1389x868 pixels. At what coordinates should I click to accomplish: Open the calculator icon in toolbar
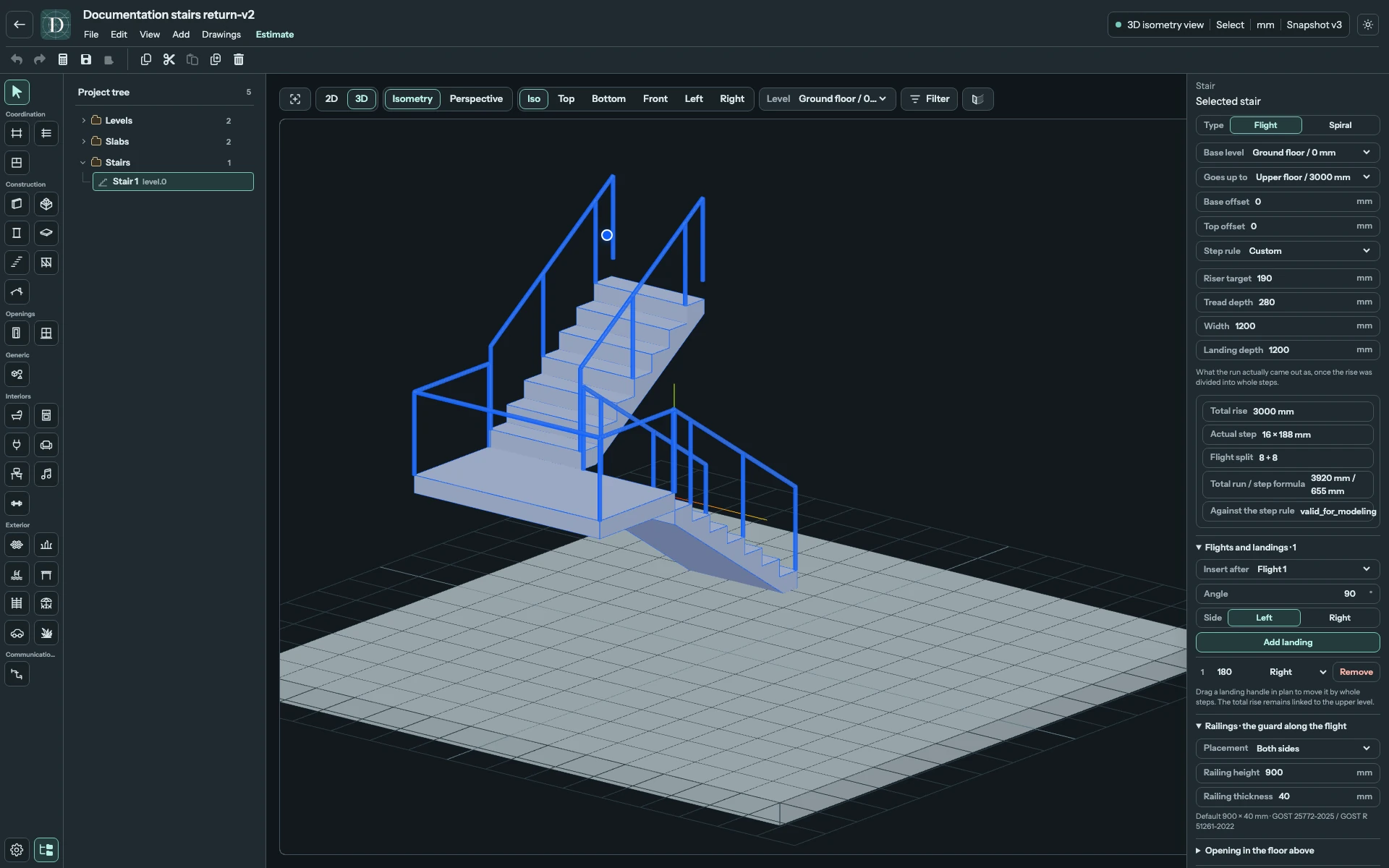(63, 59)
